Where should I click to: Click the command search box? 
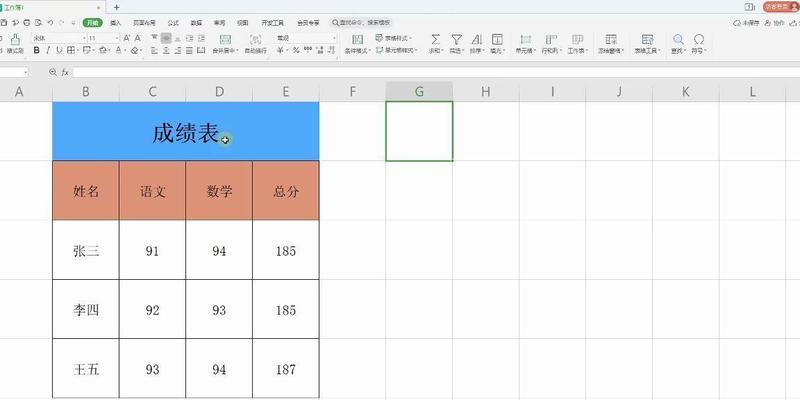click(x=362, y=23)
